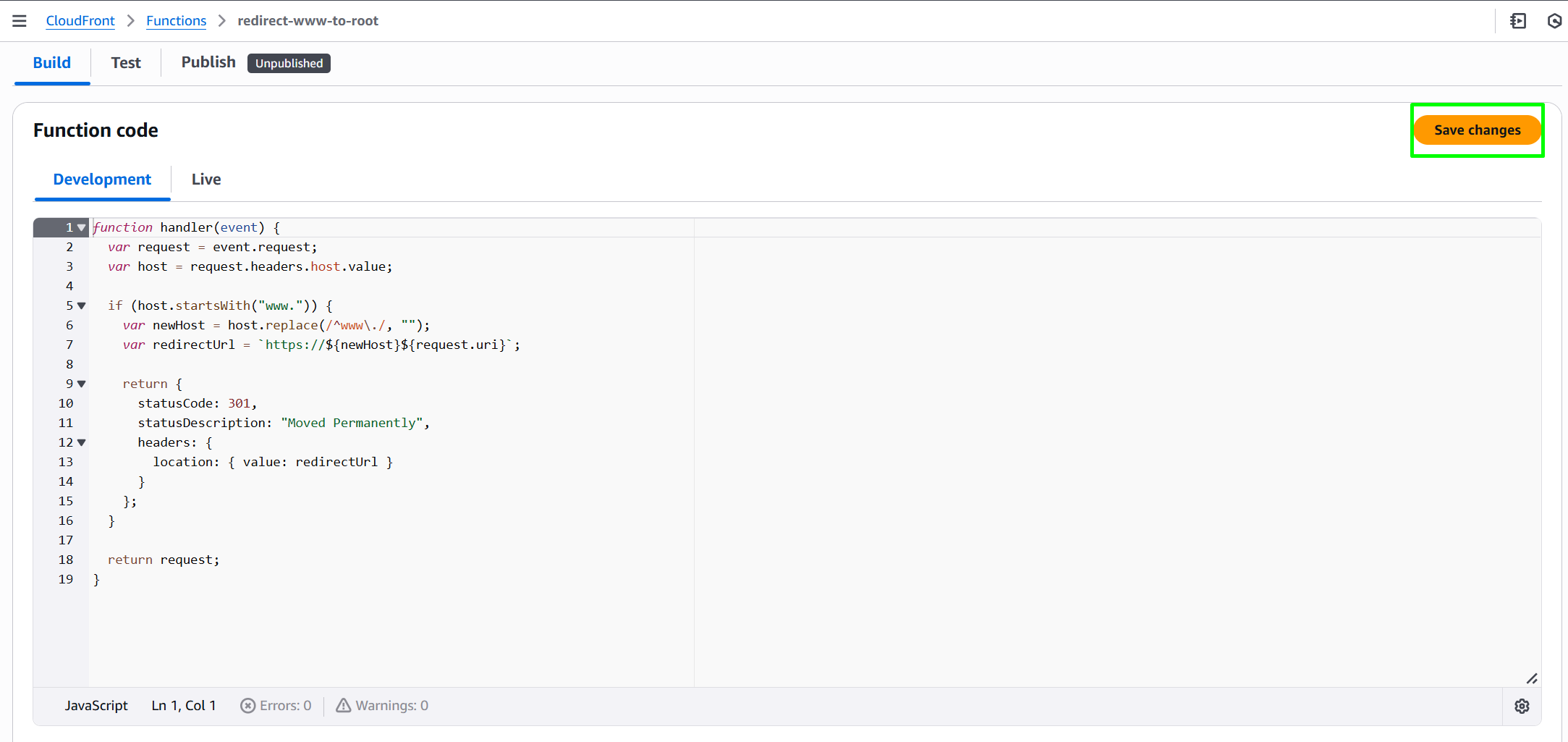Viewport: 1568px width, 742px height.
Task: Click the Errors: 0 indicator
Action: pos(276,706)
